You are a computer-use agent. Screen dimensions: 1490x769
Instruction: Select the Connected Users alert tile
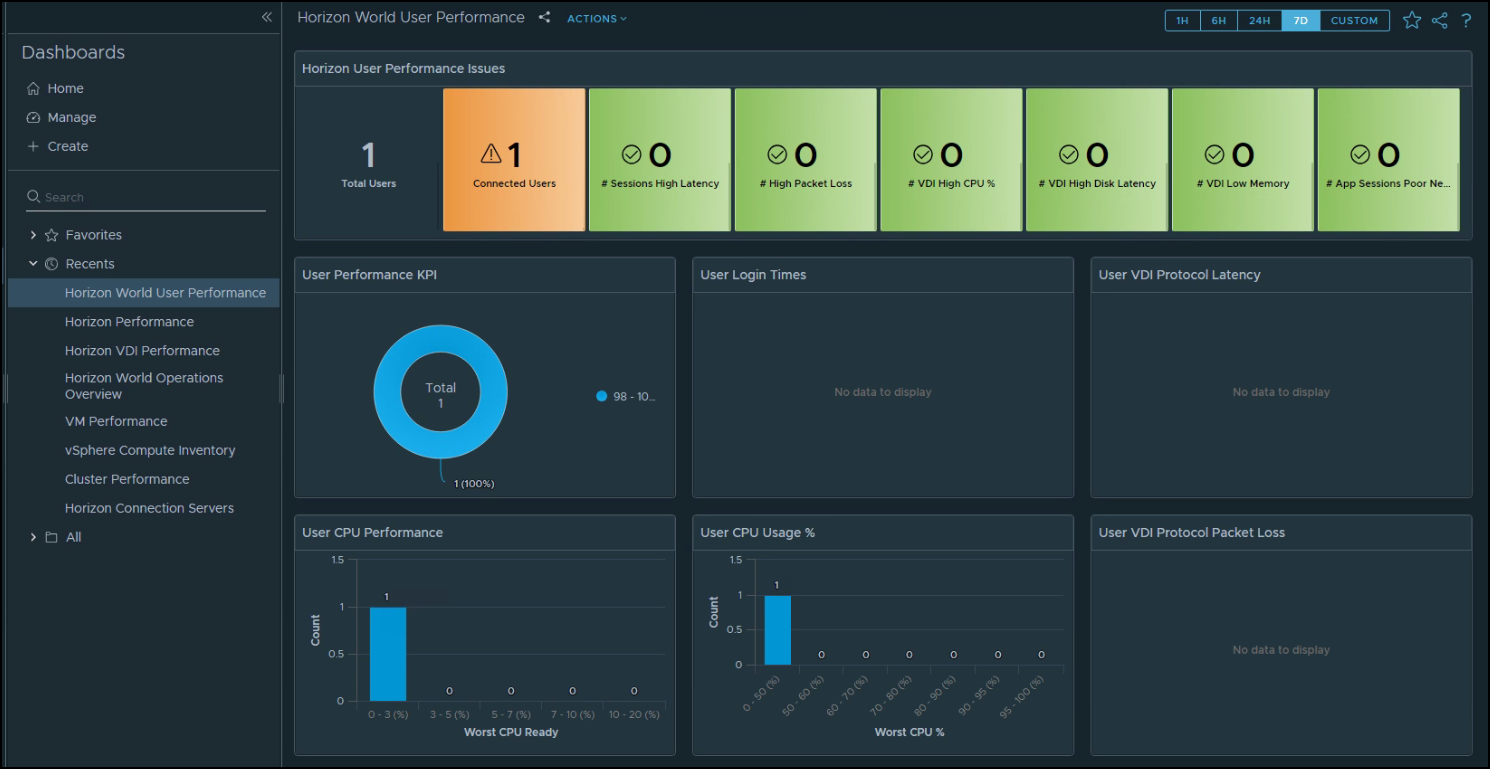[x=513, y=159]
